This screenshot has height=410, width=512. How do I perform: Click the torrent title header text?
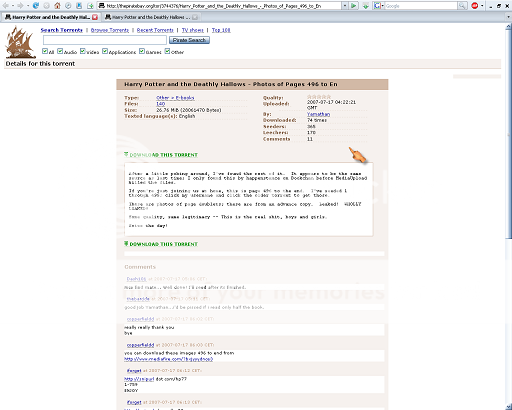[231, 84]
